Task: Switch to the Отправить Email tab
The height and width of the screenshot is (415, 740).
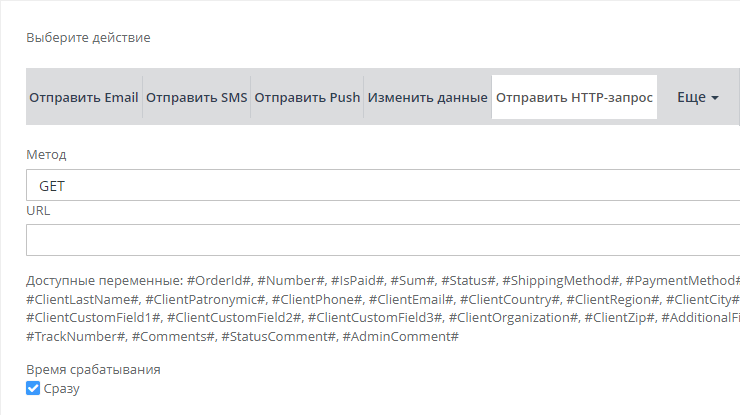Action: (x=83, y=98)
